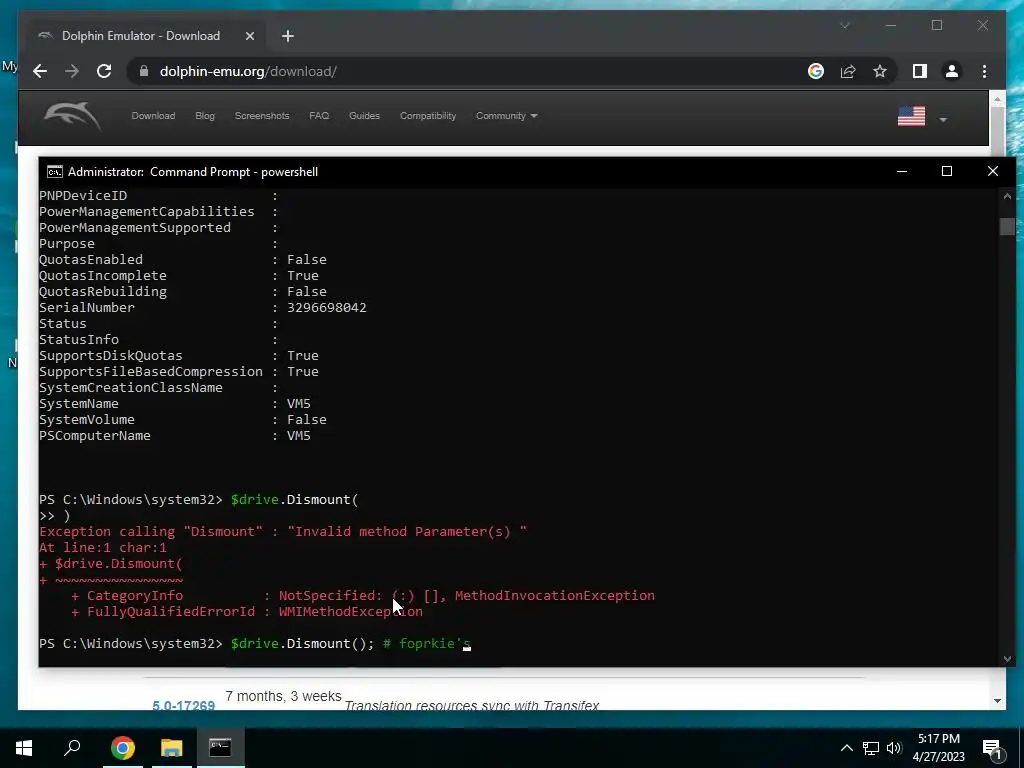This screenshot has width=1024, height=768.
Task: Open Google icon in address bar
Action: [816, 71]
